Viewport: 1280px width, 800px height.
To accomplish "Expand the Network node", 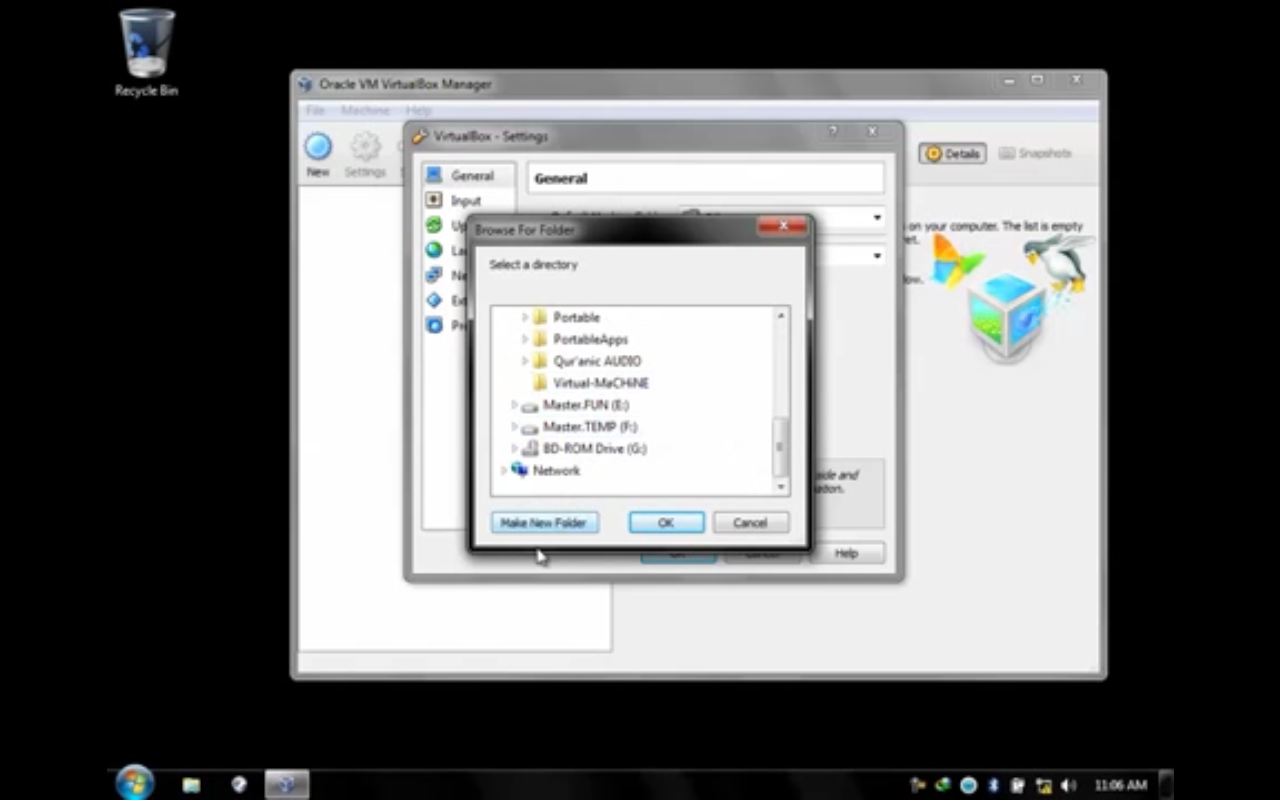I will 504,470.
